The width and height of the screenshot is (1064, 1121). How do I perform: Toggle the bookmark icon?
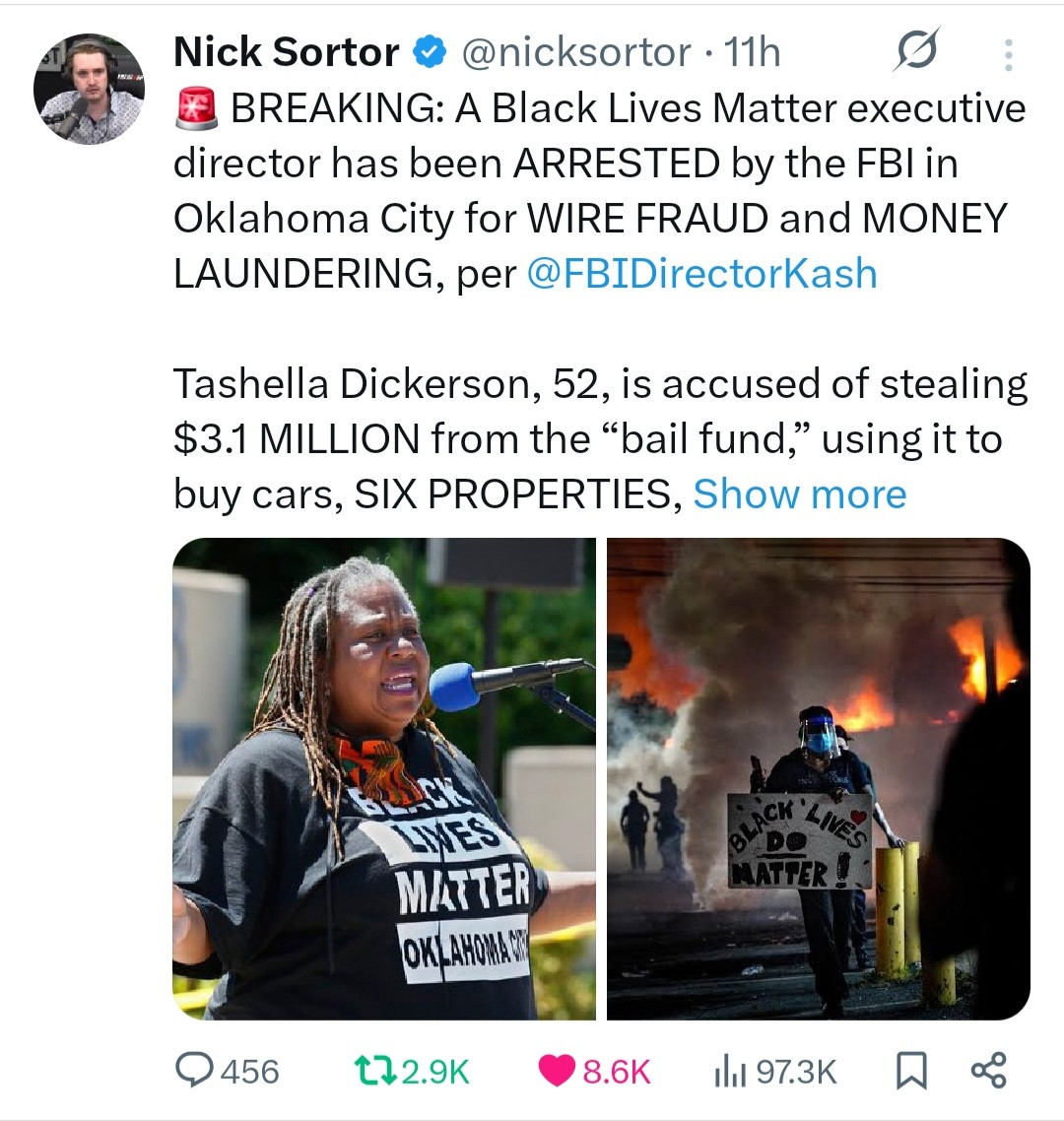[911, 1071]
